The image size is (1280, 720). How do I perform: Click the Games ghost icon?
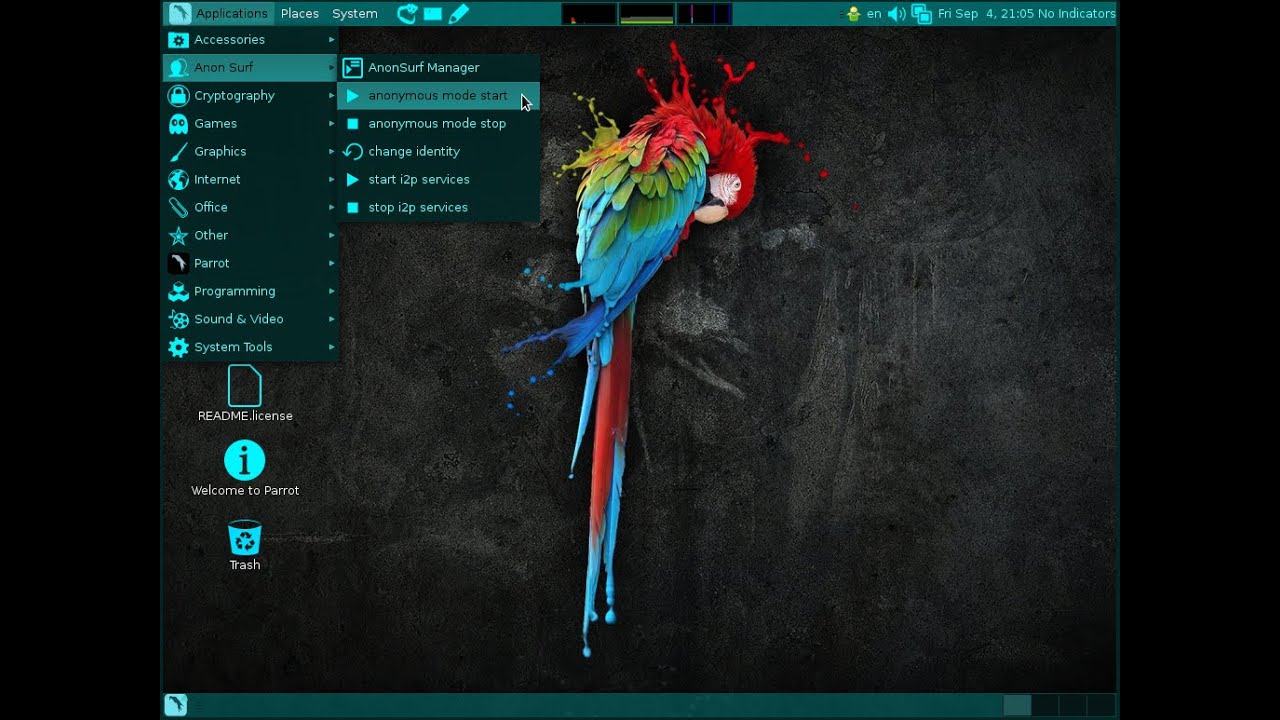tap(178, 124)
